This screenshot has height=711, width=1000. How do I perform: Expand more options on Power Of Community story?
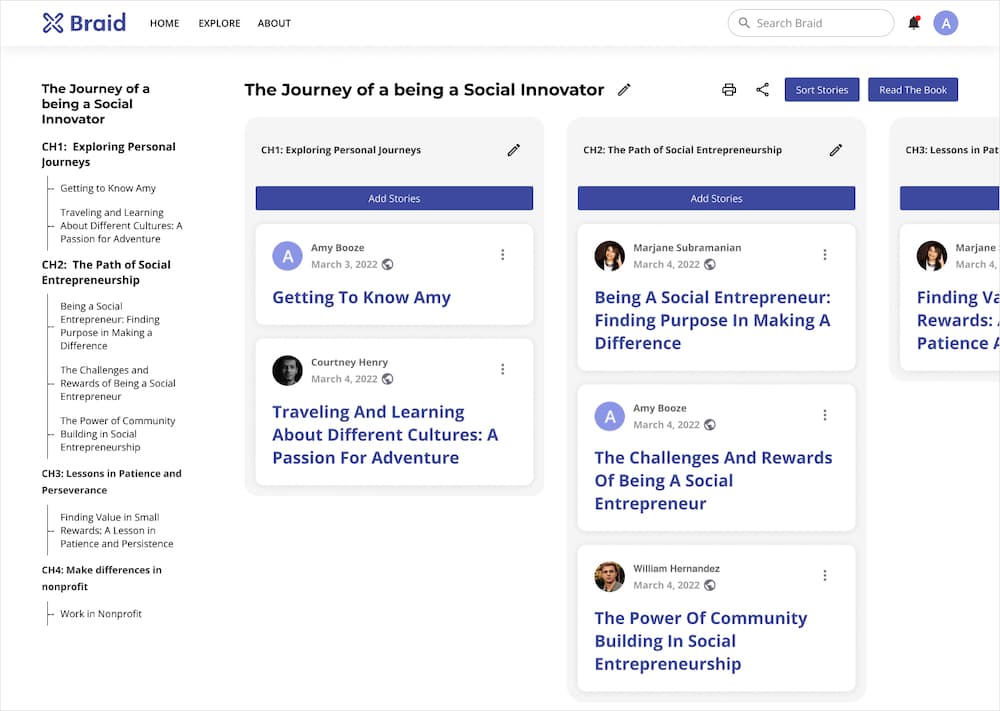click(824, 575)
